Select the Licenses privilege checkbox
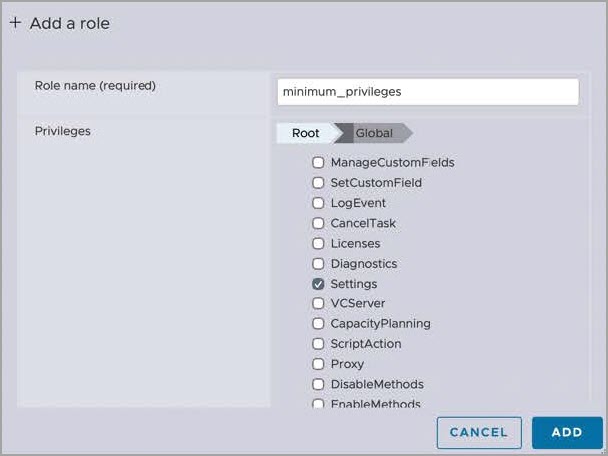 318,243
